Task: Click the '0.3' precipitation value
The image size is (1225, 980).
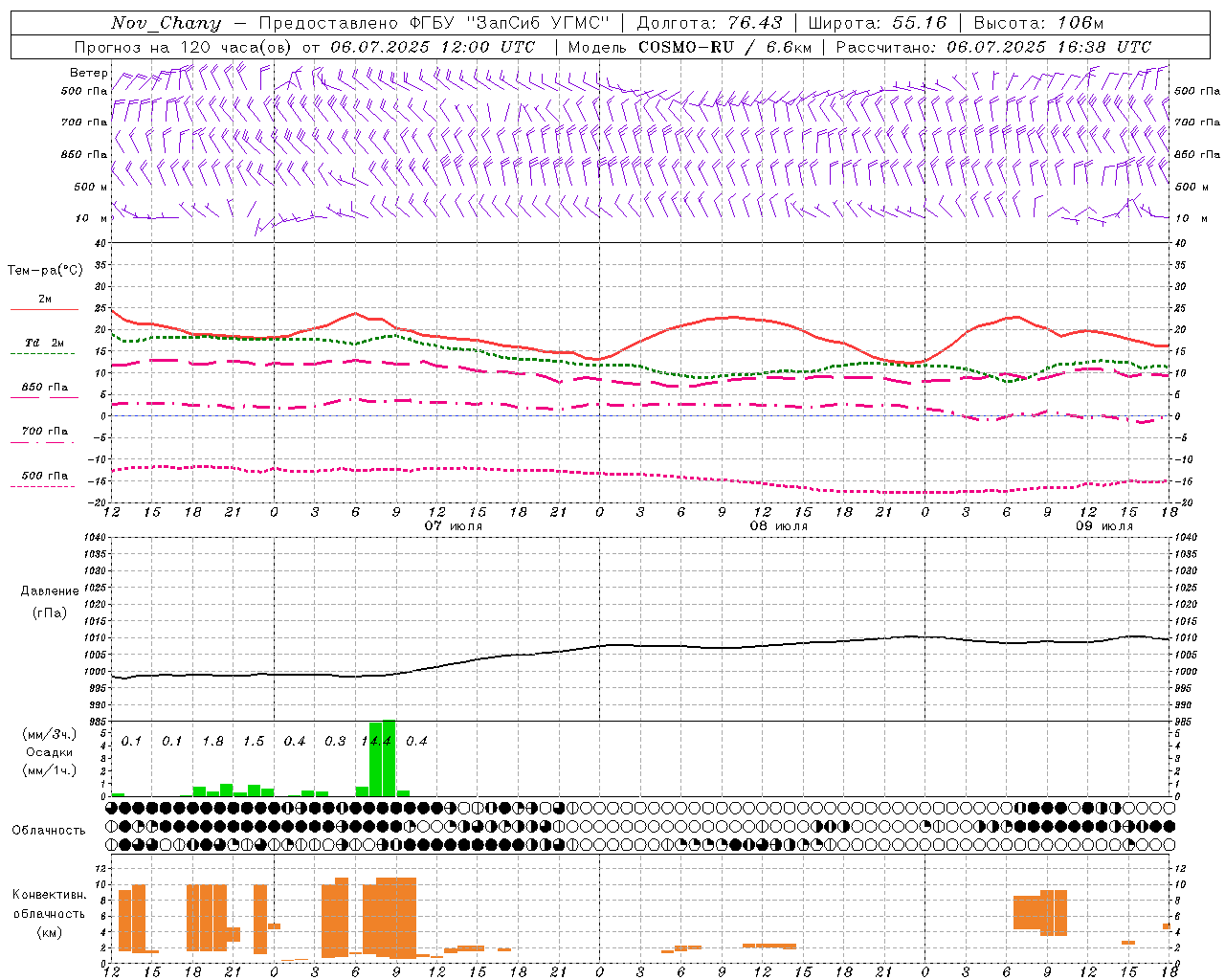Action: point(335,742)
